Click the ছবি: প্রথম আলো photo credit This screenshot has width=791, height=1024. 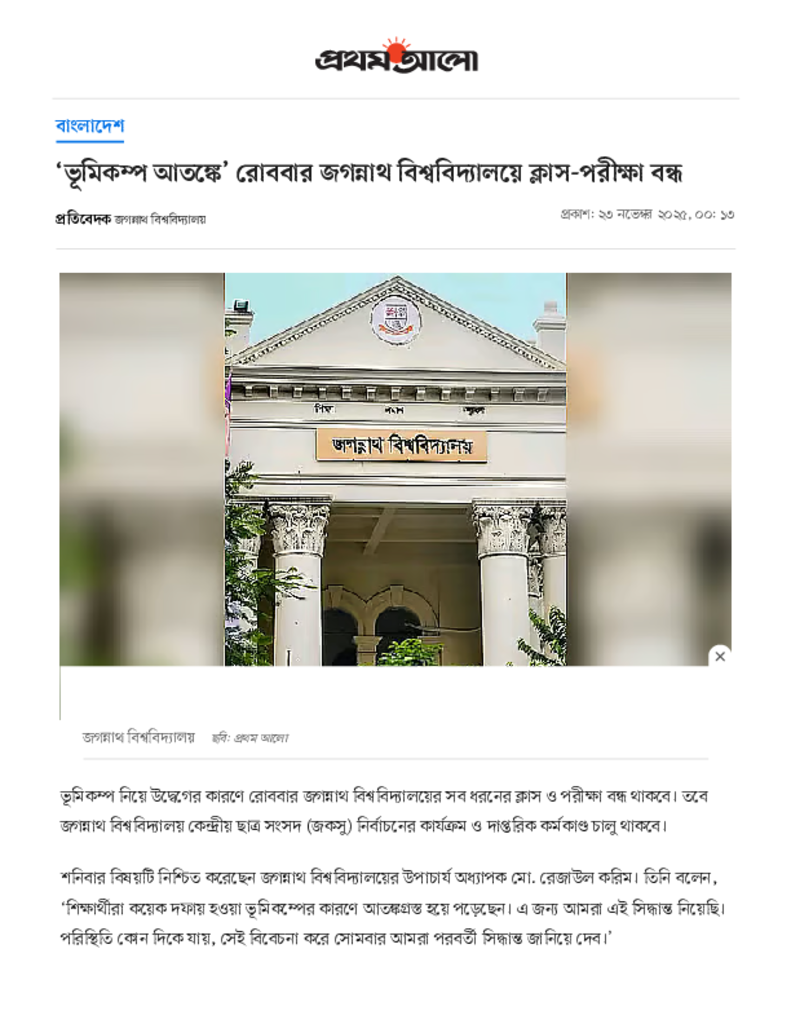(x=250, y=738)
